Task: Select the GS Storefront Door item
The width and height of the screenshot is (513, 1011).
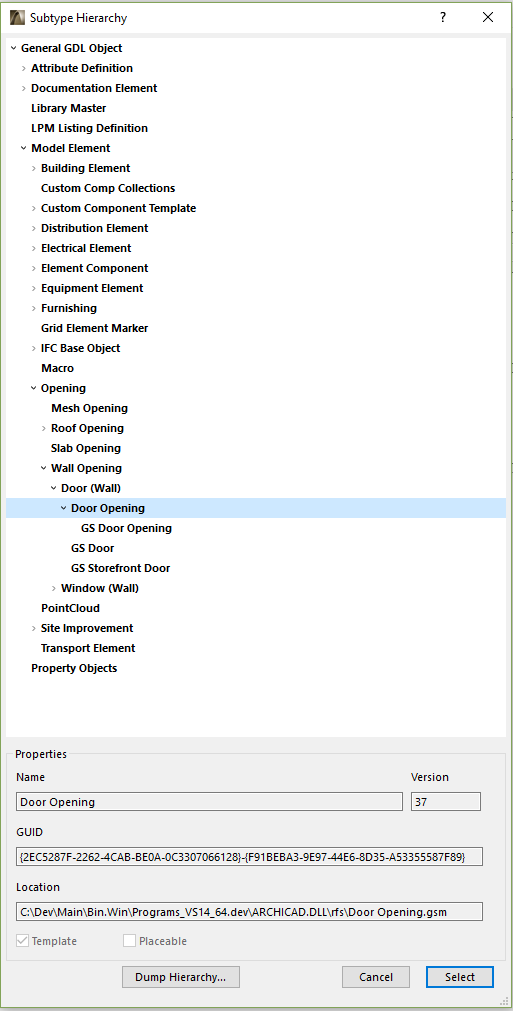Action: click(x=121, y=568)
